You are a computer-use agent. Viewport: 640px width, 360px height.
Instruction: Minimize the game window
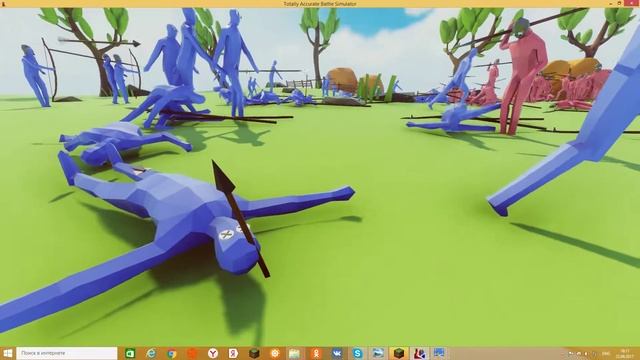pos(611,4)
